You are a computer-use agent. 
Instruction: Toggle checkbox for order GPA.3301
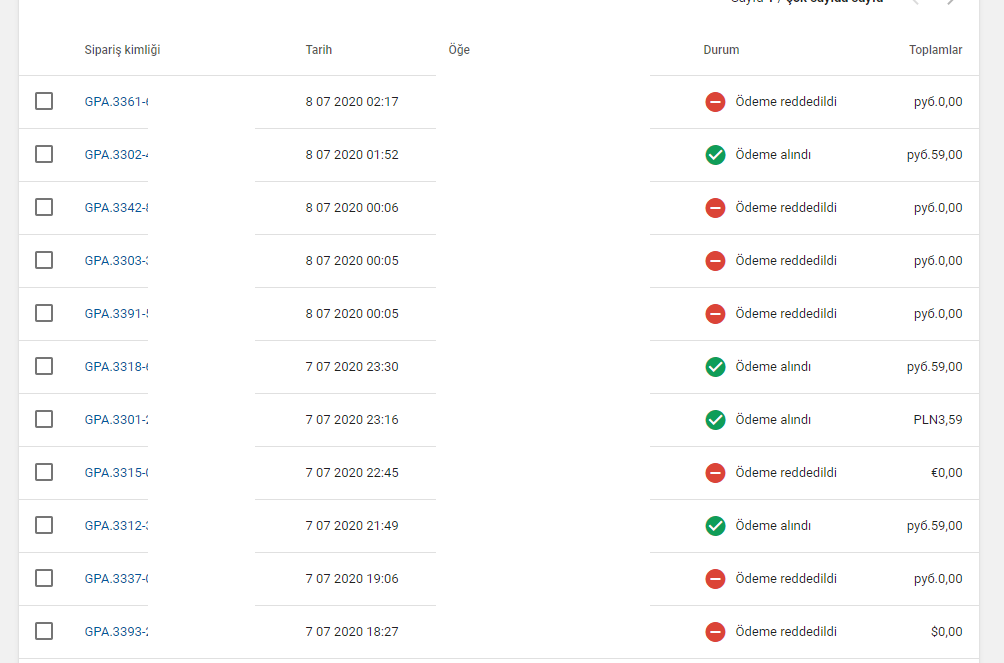click(44, 419)
